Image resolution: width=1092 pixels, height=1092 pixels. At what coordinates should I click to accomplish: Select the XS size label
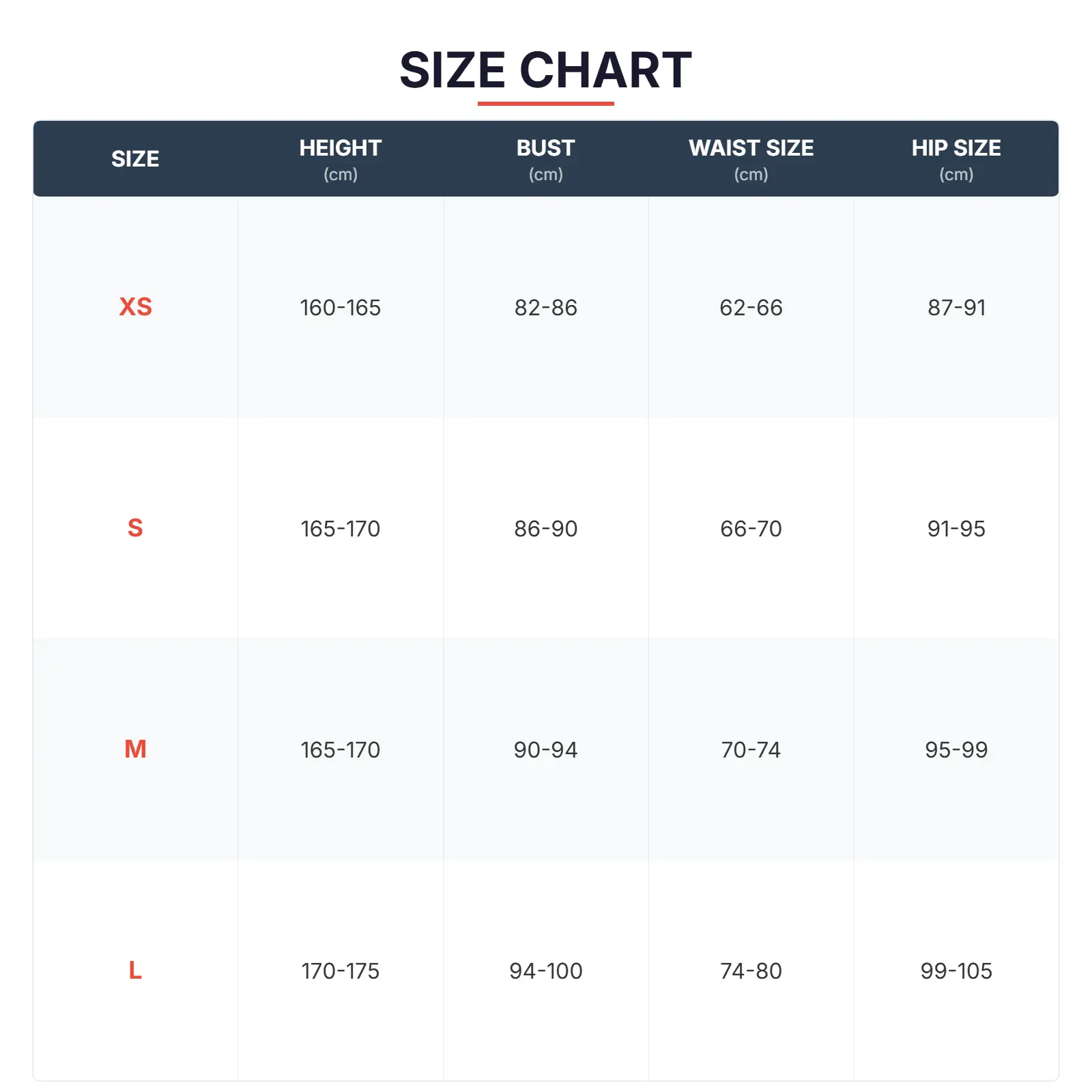coord(135,307)
